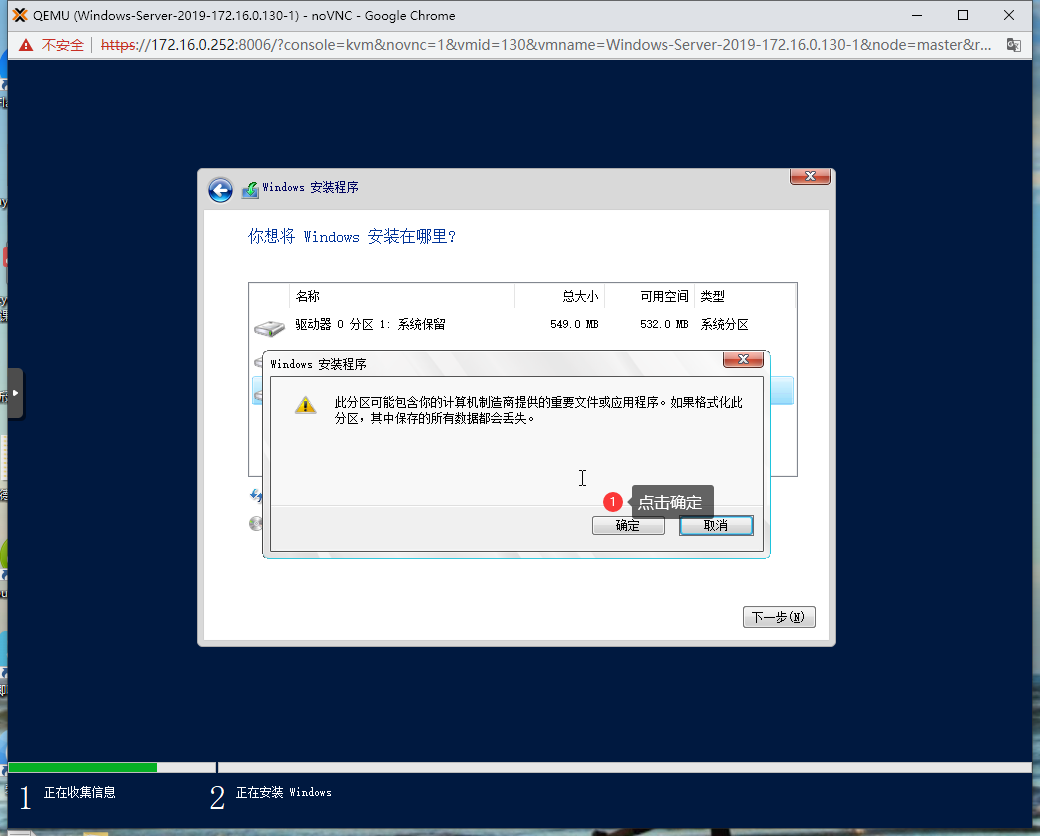Image resolution: width=1040 pixels, height=836 pixels.
Task: Click the 可用空间 column header
Action: pyautogui.click(x=649, y=296)
